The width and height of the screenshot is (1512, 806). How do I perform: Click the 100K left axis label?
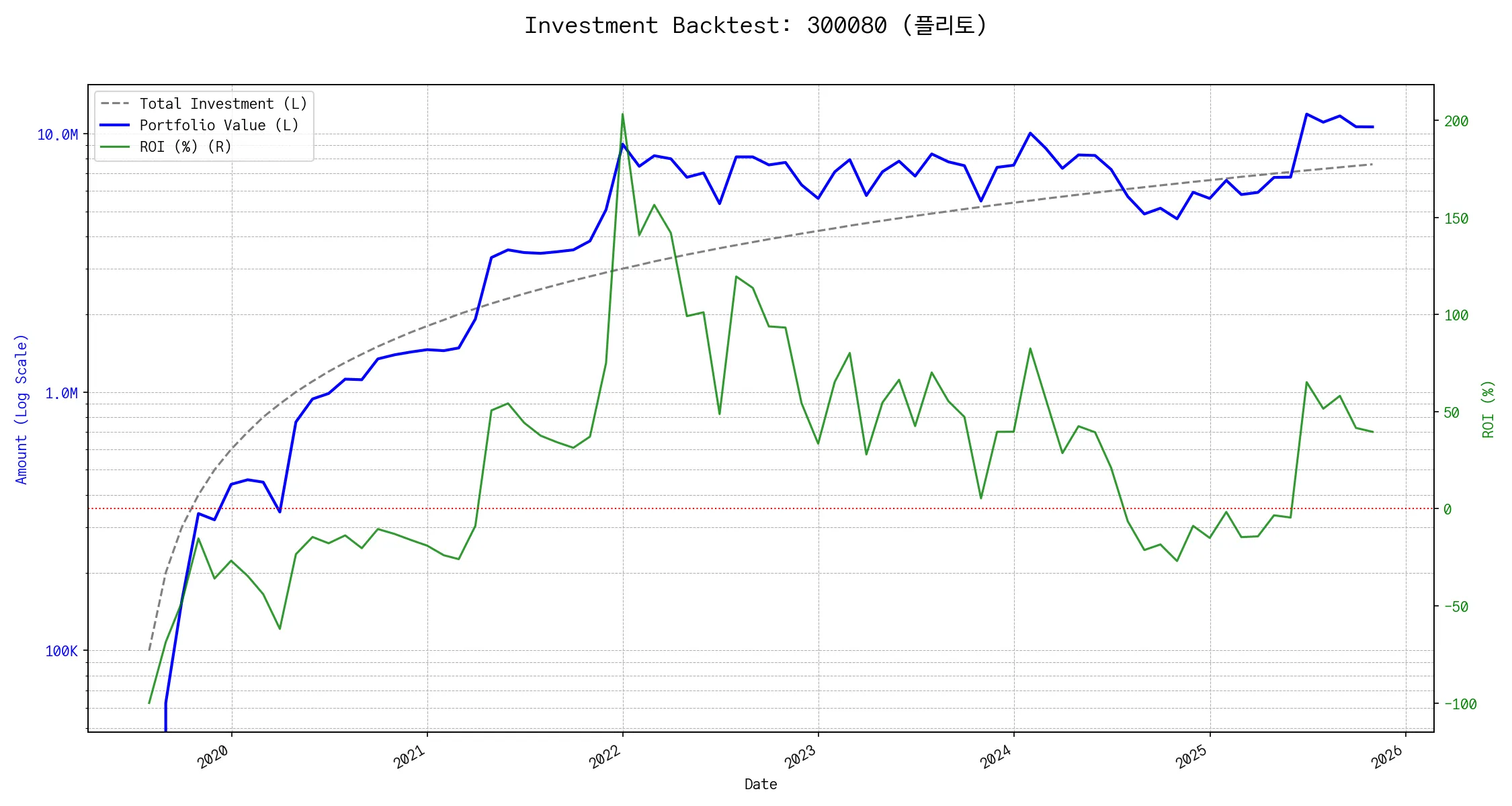61,651
